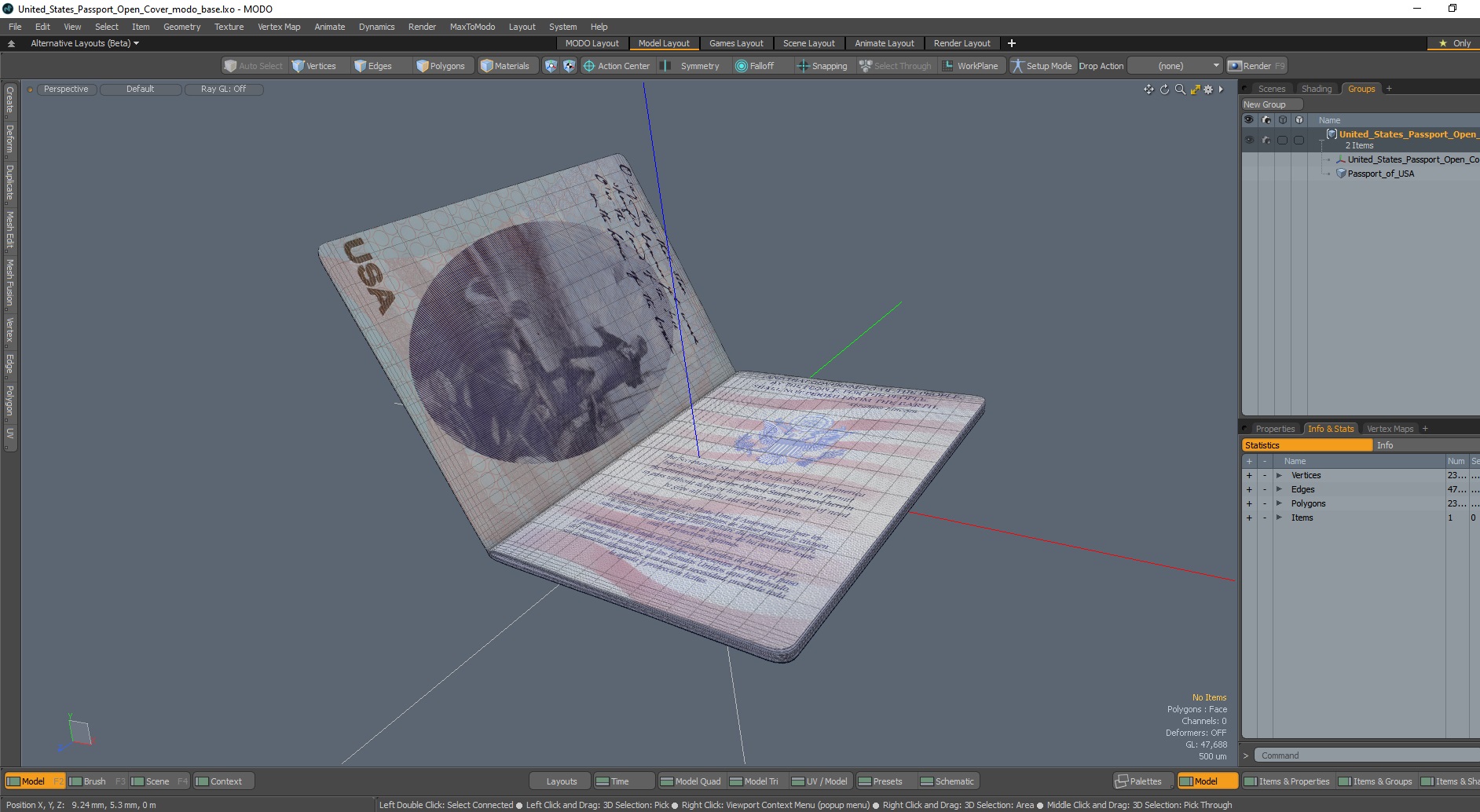Image resolution: width=1480 pixels, height=812 pixels.
Task: Open viewport settings gear
Action: (x=1208, y=90)
